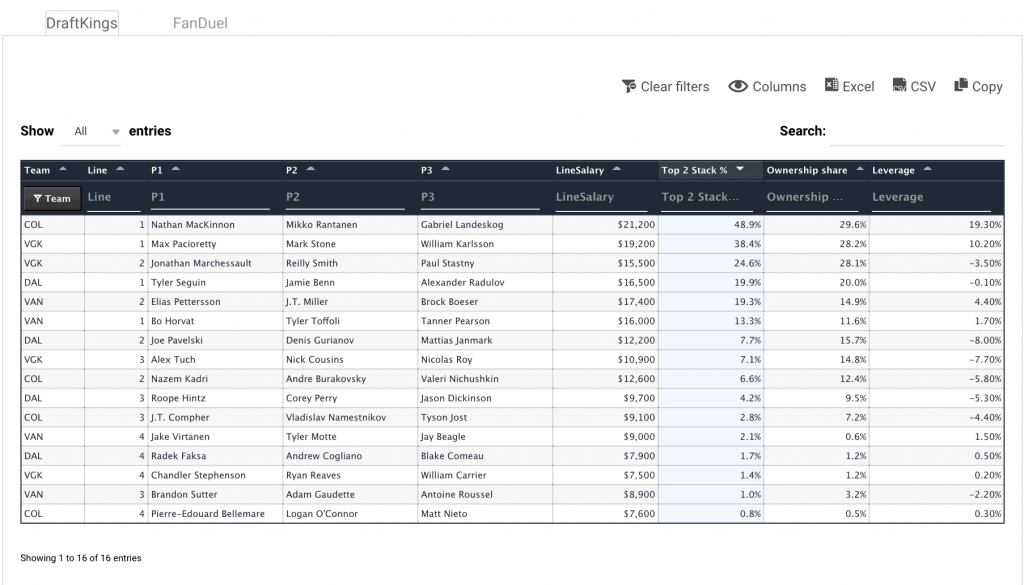Select the Nazem Kadri cell

(215, 379)
